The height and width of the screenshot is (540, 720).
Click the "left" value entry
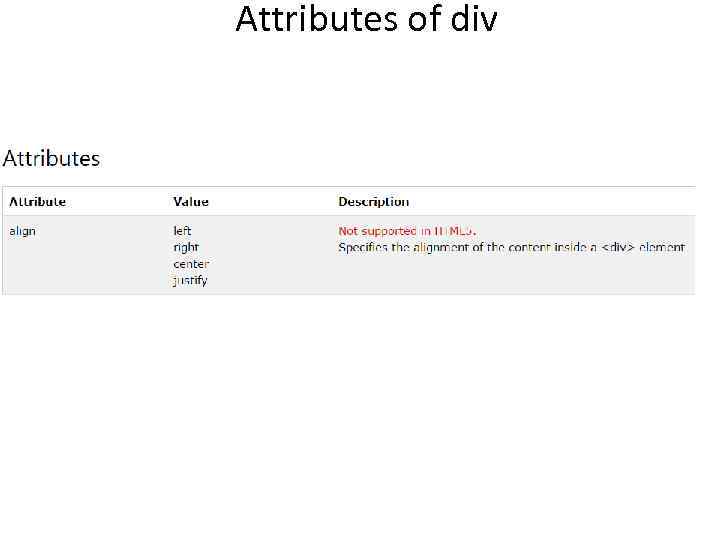point(182,231)
